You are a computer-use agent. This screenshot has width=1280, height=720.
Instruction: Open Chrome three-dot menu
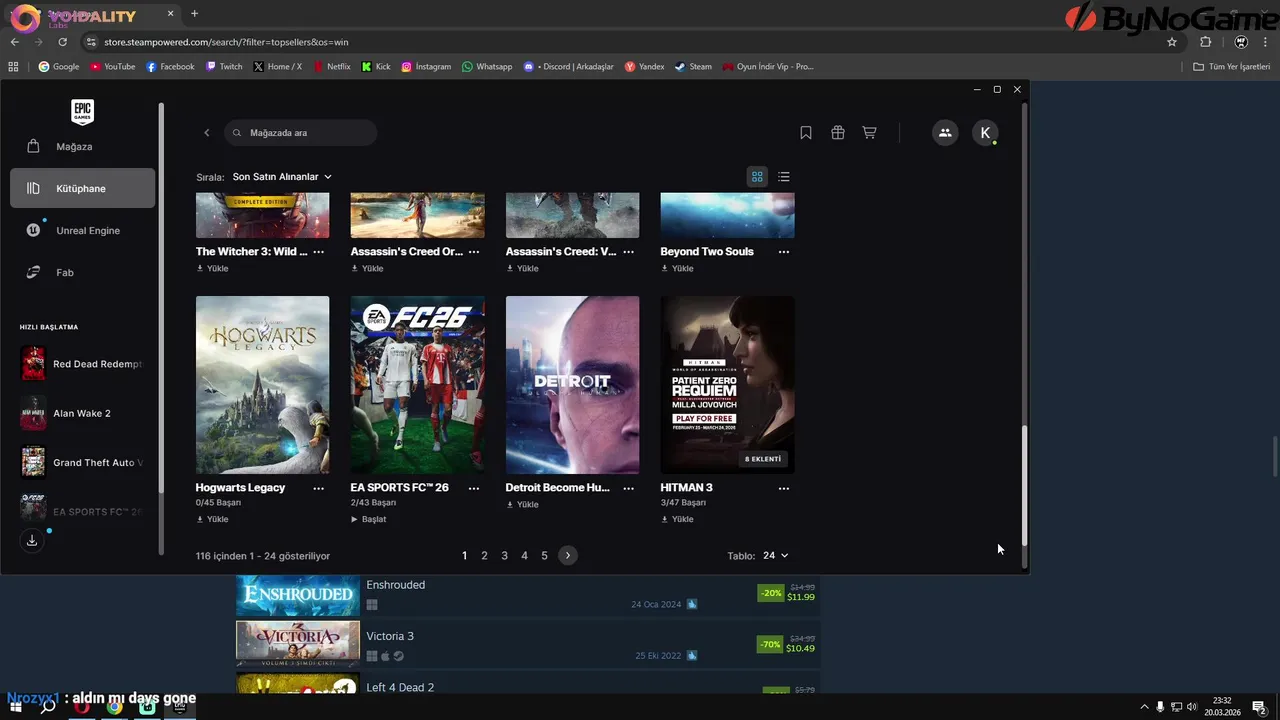(x=1266, y=42)
